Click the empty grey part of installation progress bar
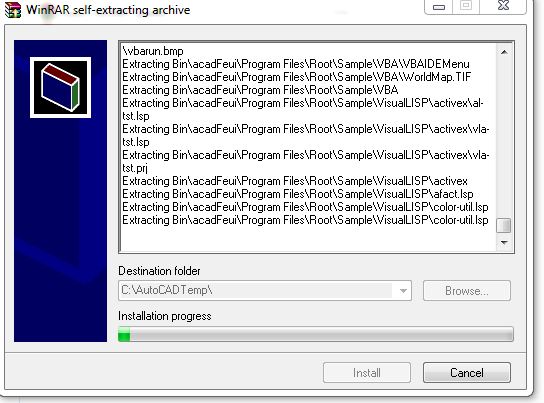544x403 pixels. 322,334
